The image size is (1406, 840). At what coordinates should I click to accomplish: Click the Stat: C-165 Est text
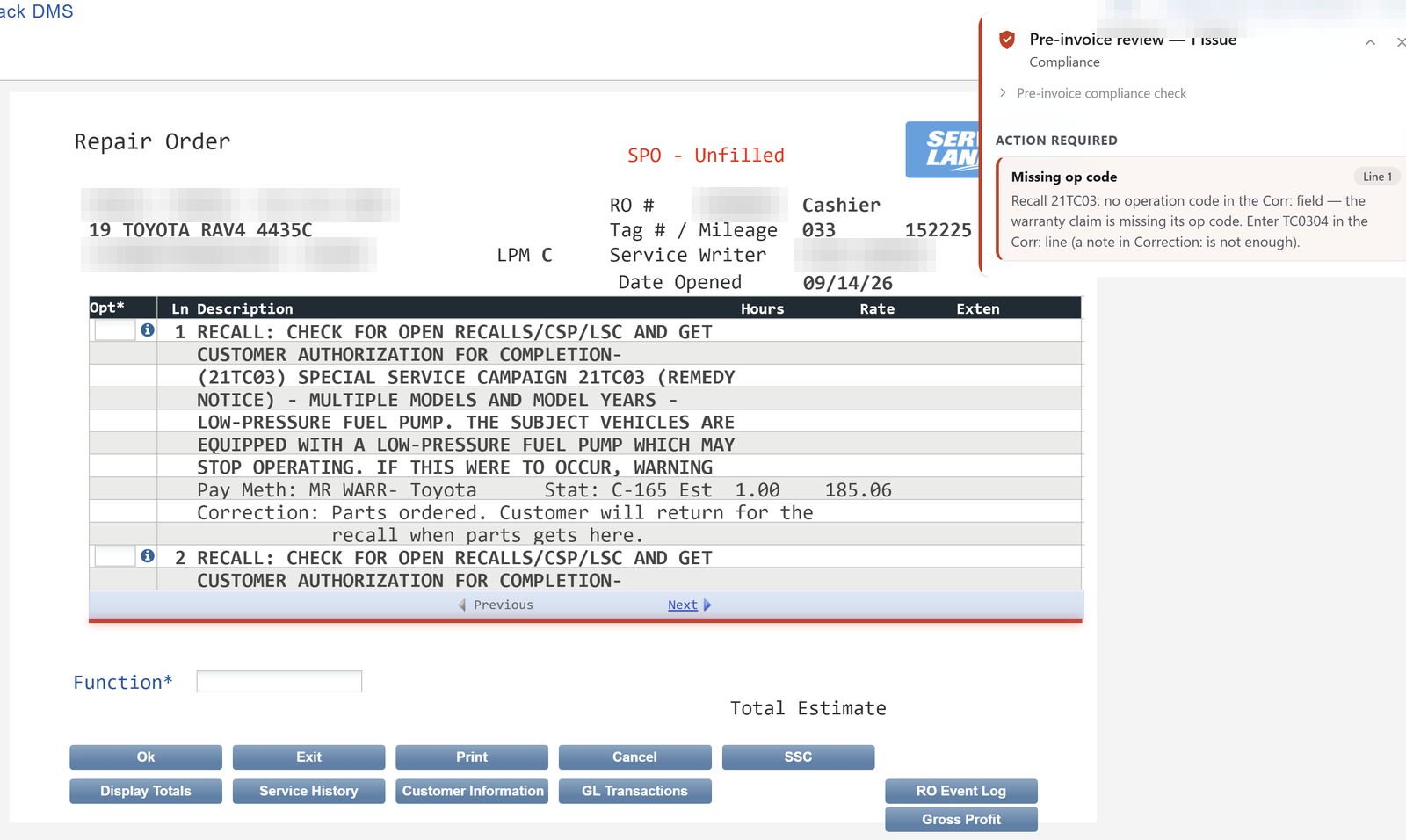coord(628,490)
